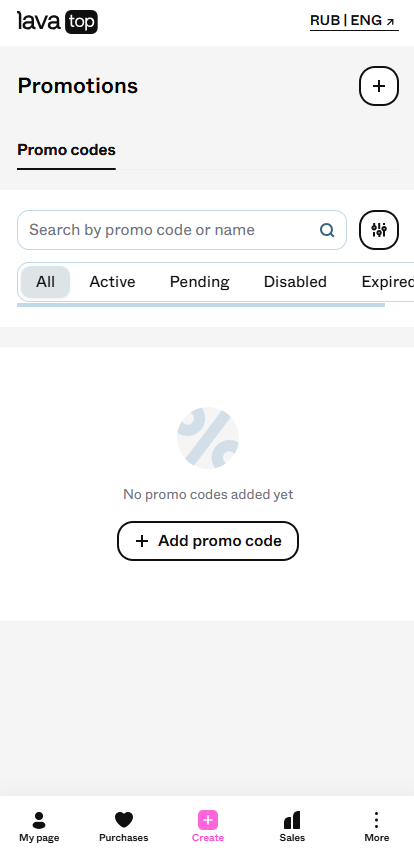
Task: Click the percent placeholder illustration
Action: 208,438
